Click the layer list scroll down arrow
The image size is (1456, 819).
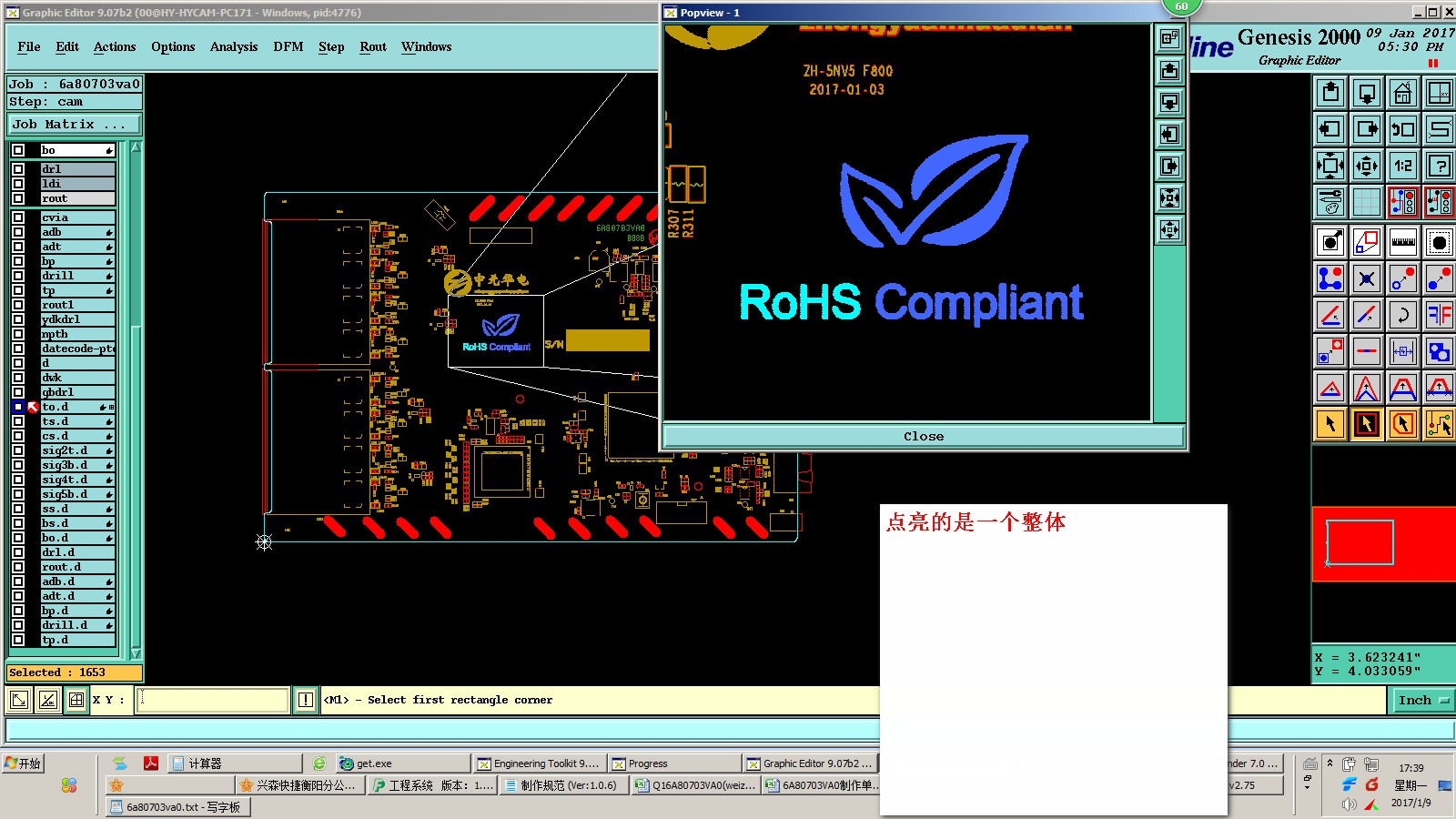coord(136,652)
